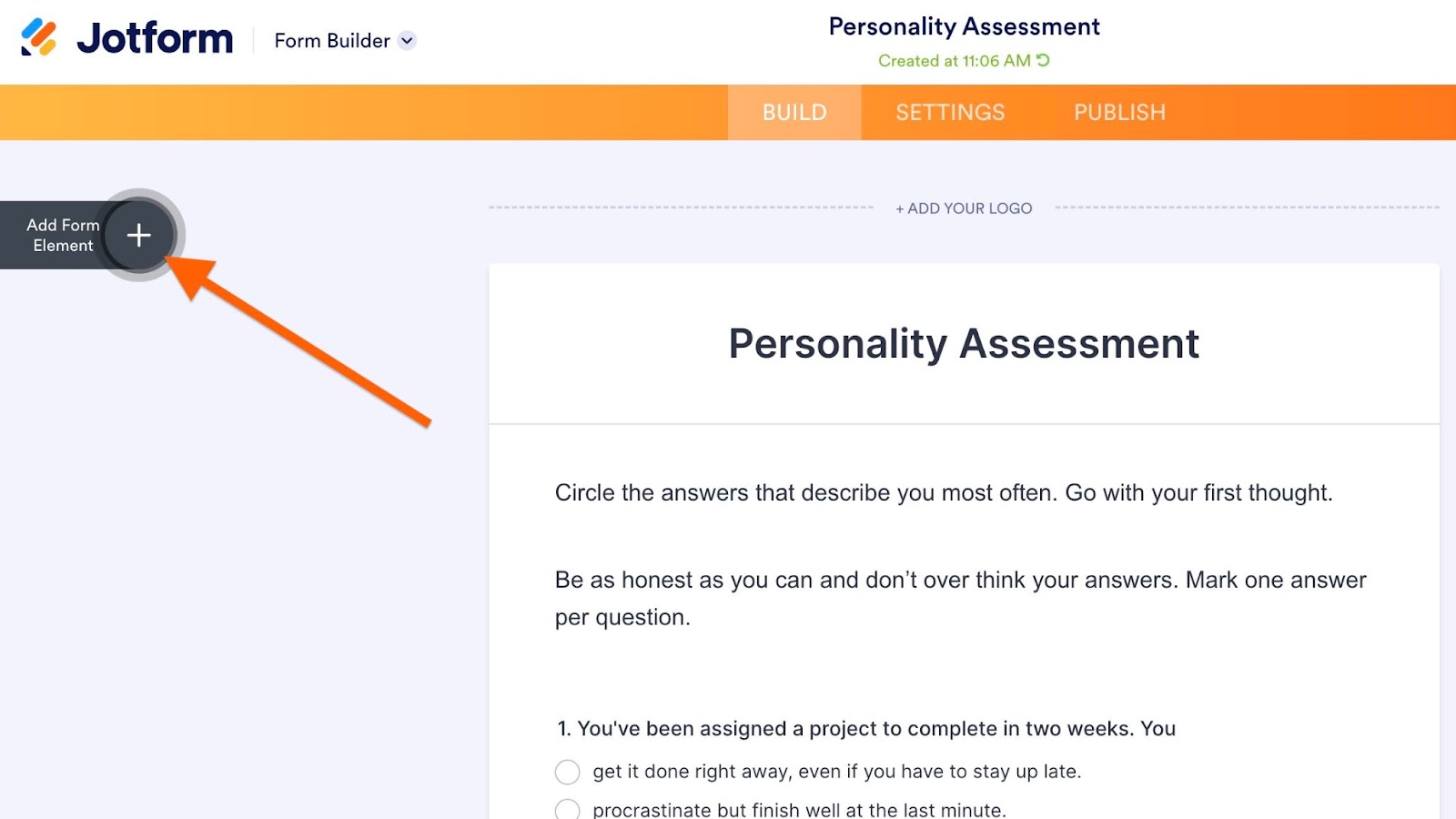The image size is (1456, 819).
Task: Click the form title in the top header
Action: click(964, 26)
